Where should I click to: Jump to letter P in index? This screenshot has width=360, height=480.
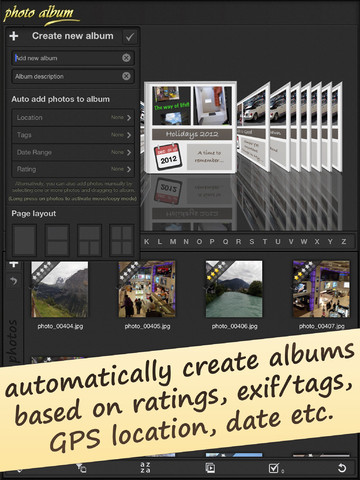(x=212, y=242)
